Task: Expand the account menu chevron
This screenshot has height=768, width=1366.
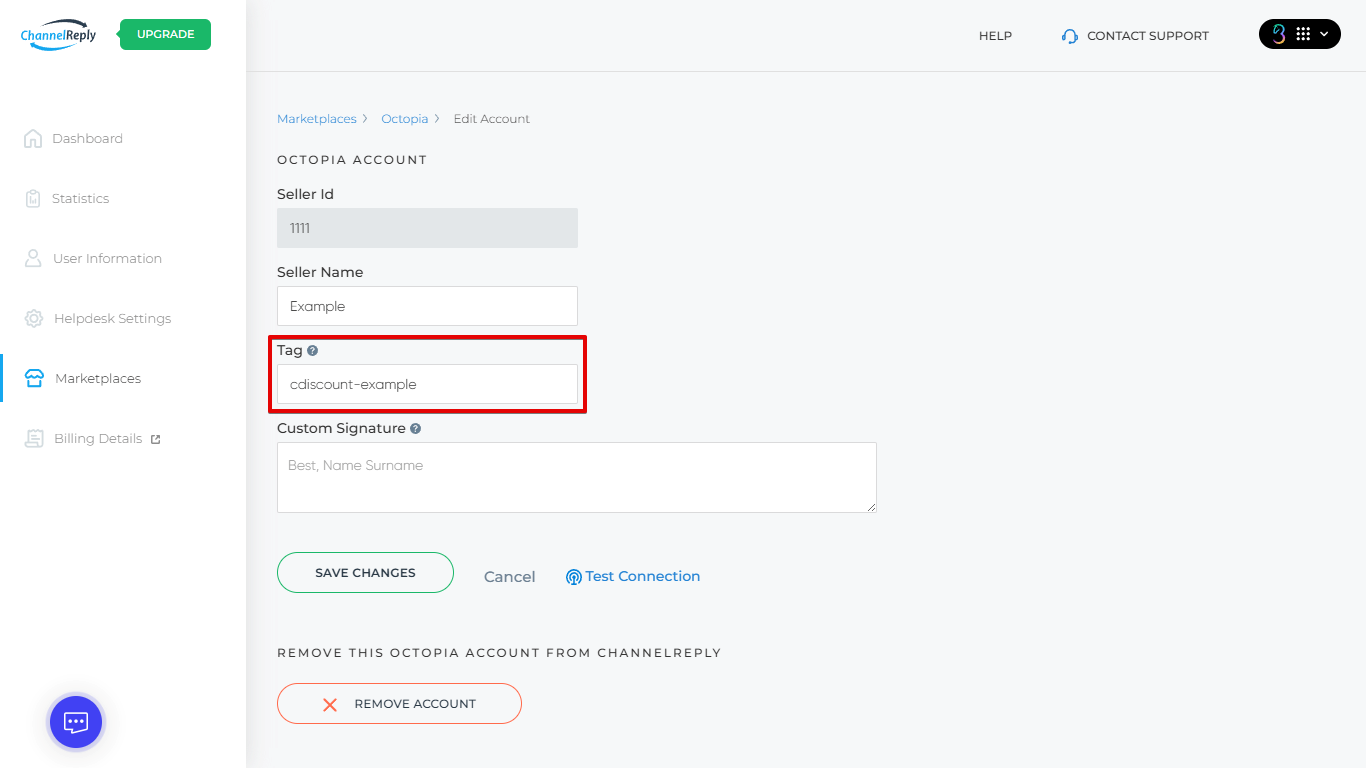Action: click(x=1324, y=35)
